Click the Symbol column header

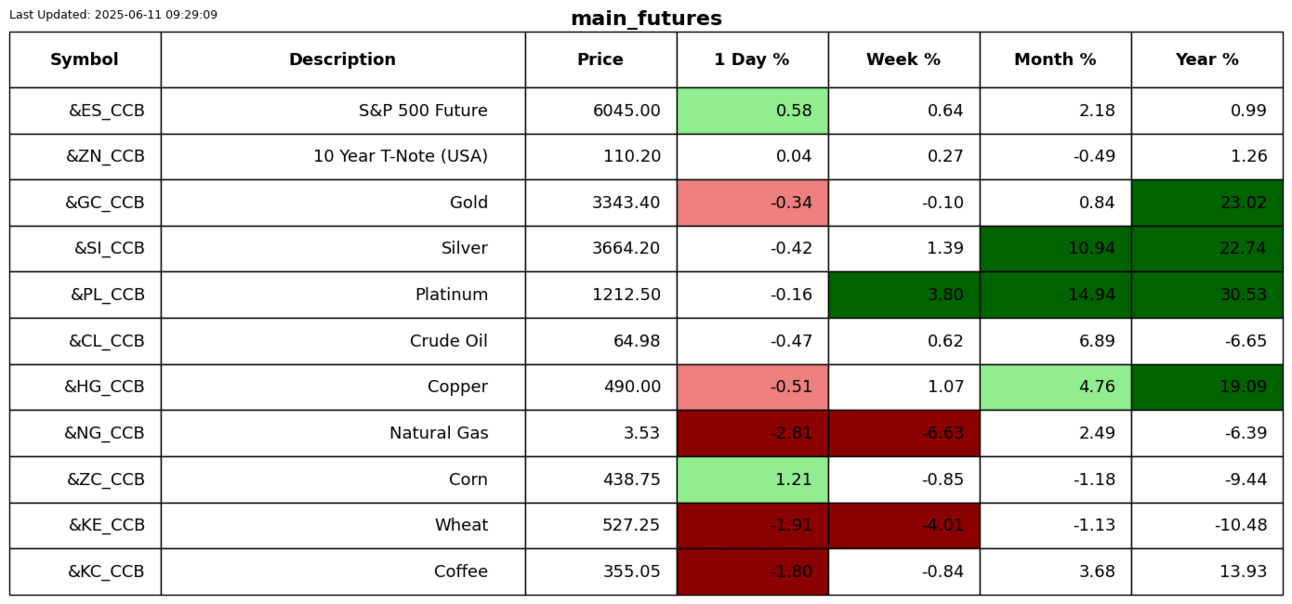pyautogui.click(x=85, y=60)
